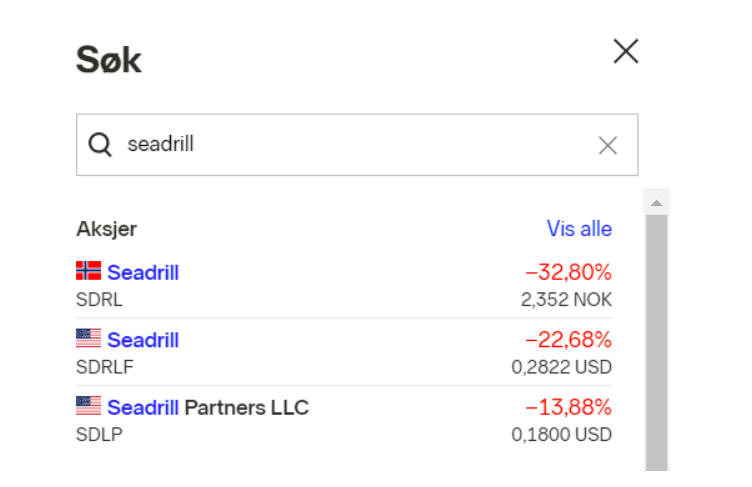Focus the search input containing seadrill

[350, 145]
